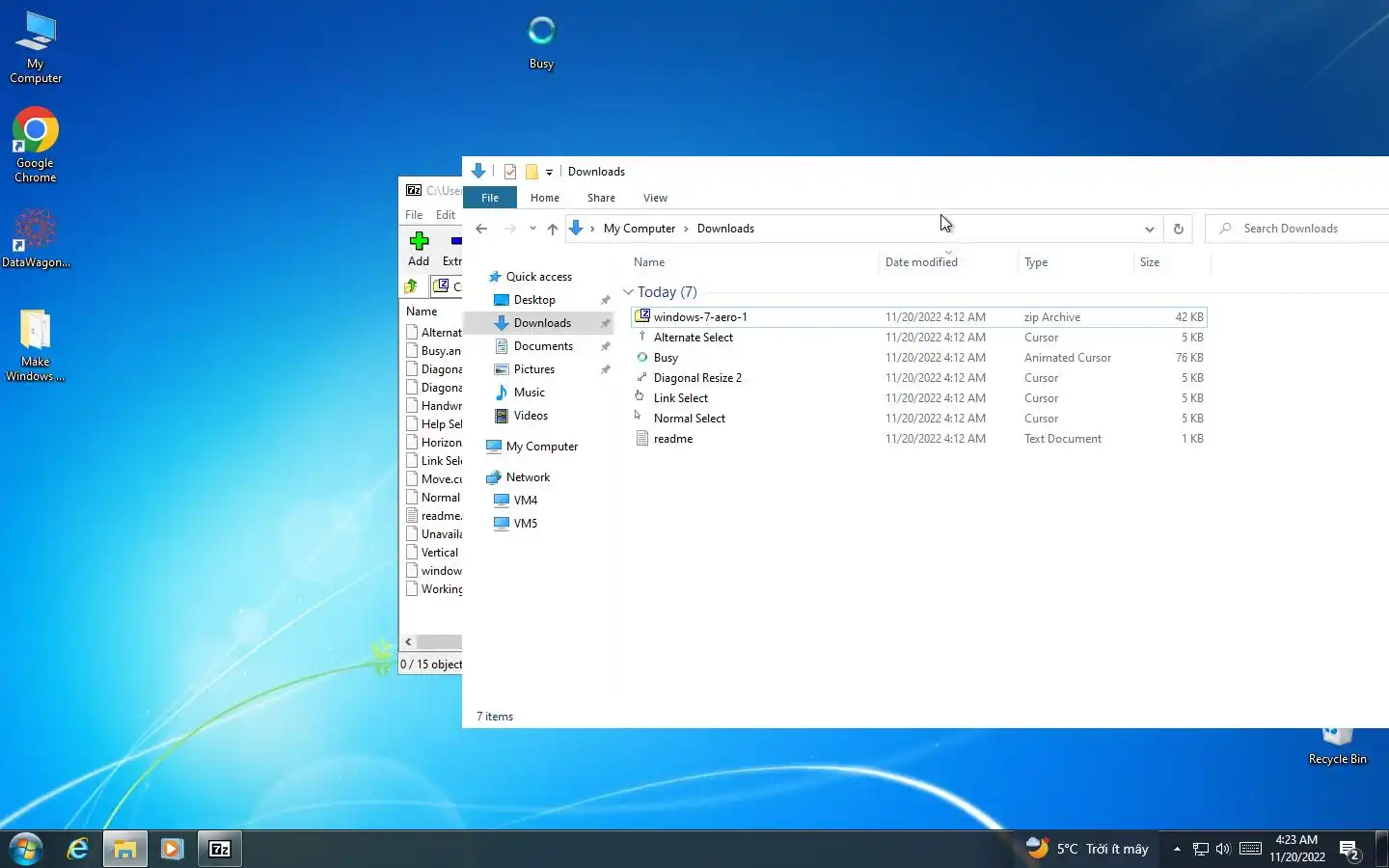The image size is (1389, 868).
Task: Sort by Date modified column header
Action: tap(948, 262)
